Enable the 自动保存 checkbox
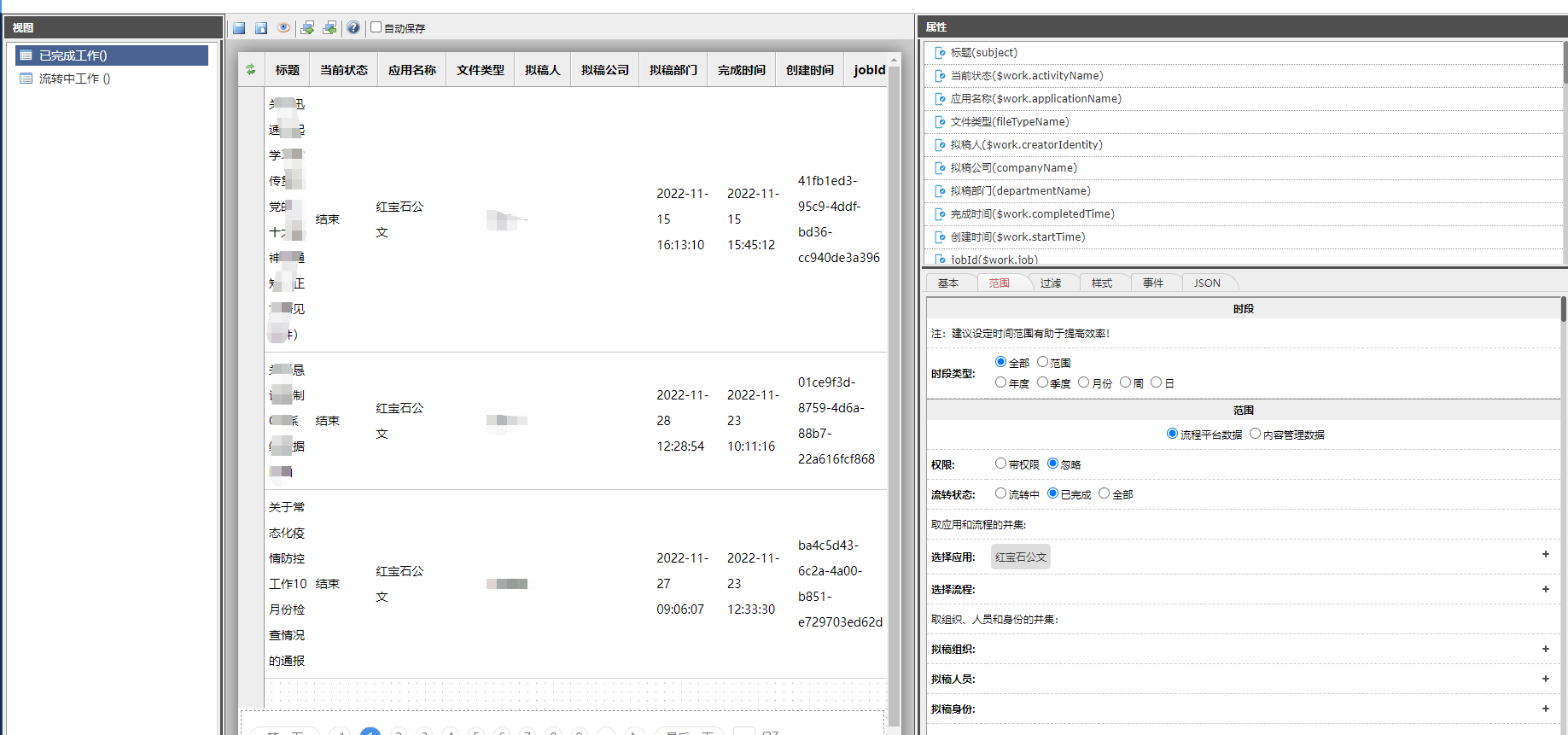 click(x=376, y=27)
